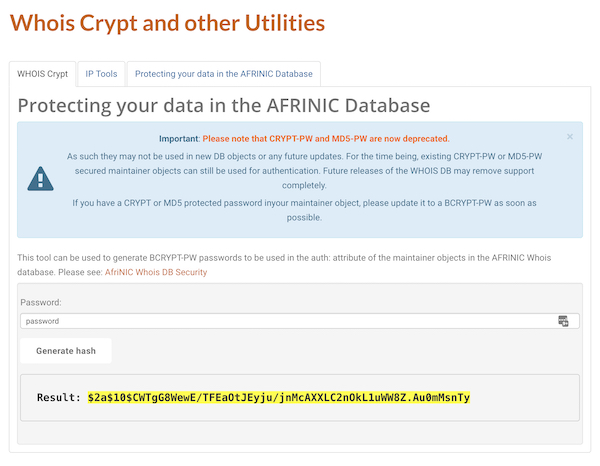This screenshot has width=600, height=466.
Task: Click the highlighted bcrypt hash result
Action: pyautogui.click(x=279, y=398)
